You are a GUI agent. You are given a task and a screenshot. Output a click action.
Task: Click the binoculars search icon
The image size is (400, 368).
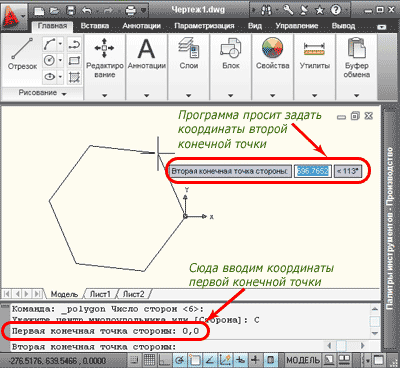266,11
